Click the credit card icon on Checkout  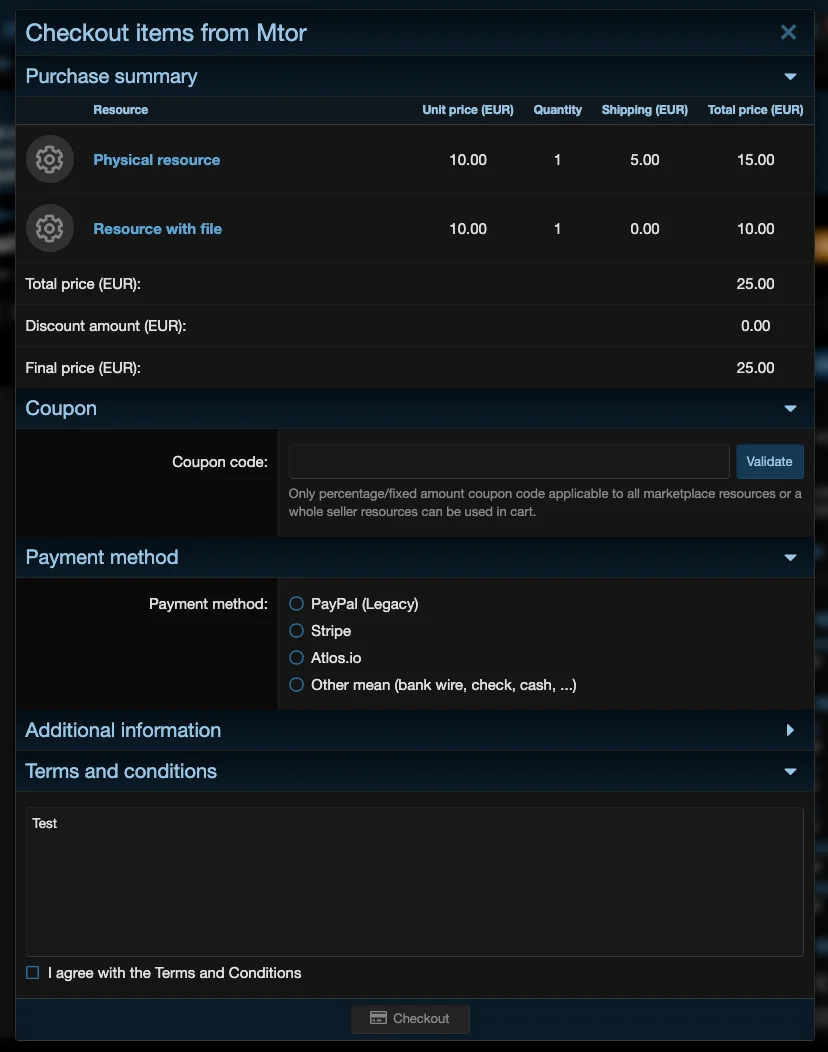click(x=378, y=1018)
